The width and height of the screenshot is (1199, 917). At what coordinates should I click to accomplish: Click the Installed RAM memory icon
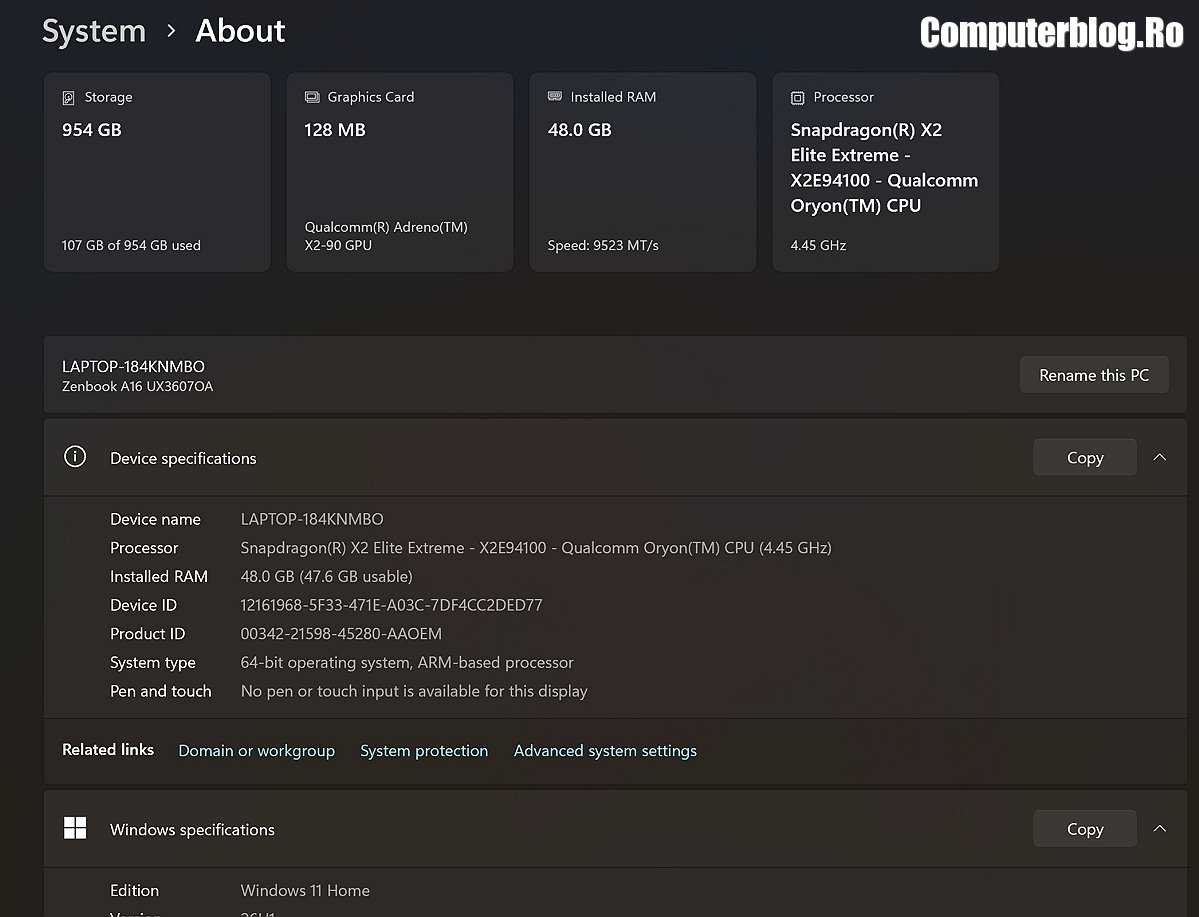click(x=554, y=97)
